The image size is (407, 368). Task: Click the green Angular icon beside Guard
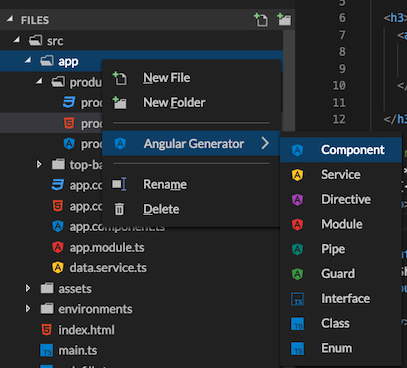pos(297,274)
